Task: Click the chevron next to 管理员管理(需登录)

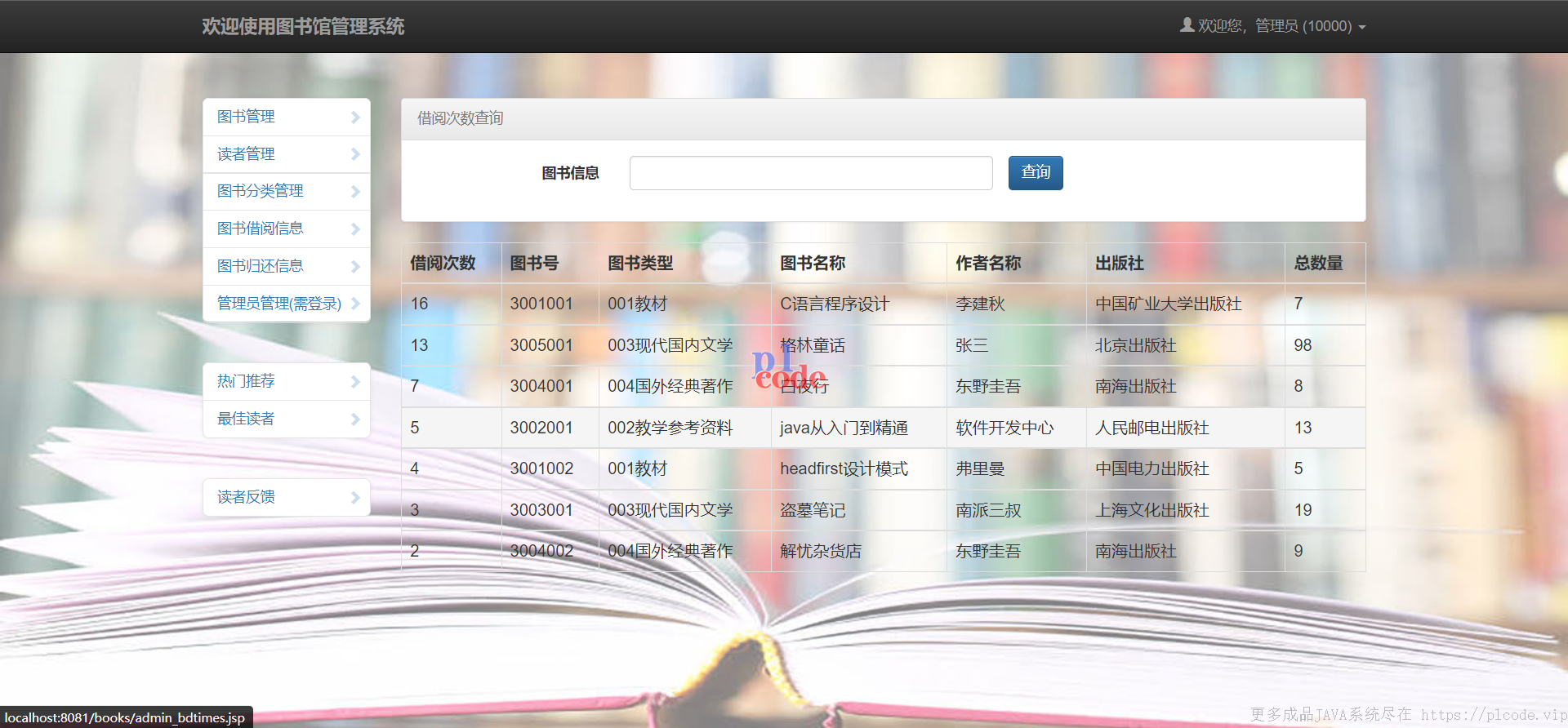Action: 355,304
